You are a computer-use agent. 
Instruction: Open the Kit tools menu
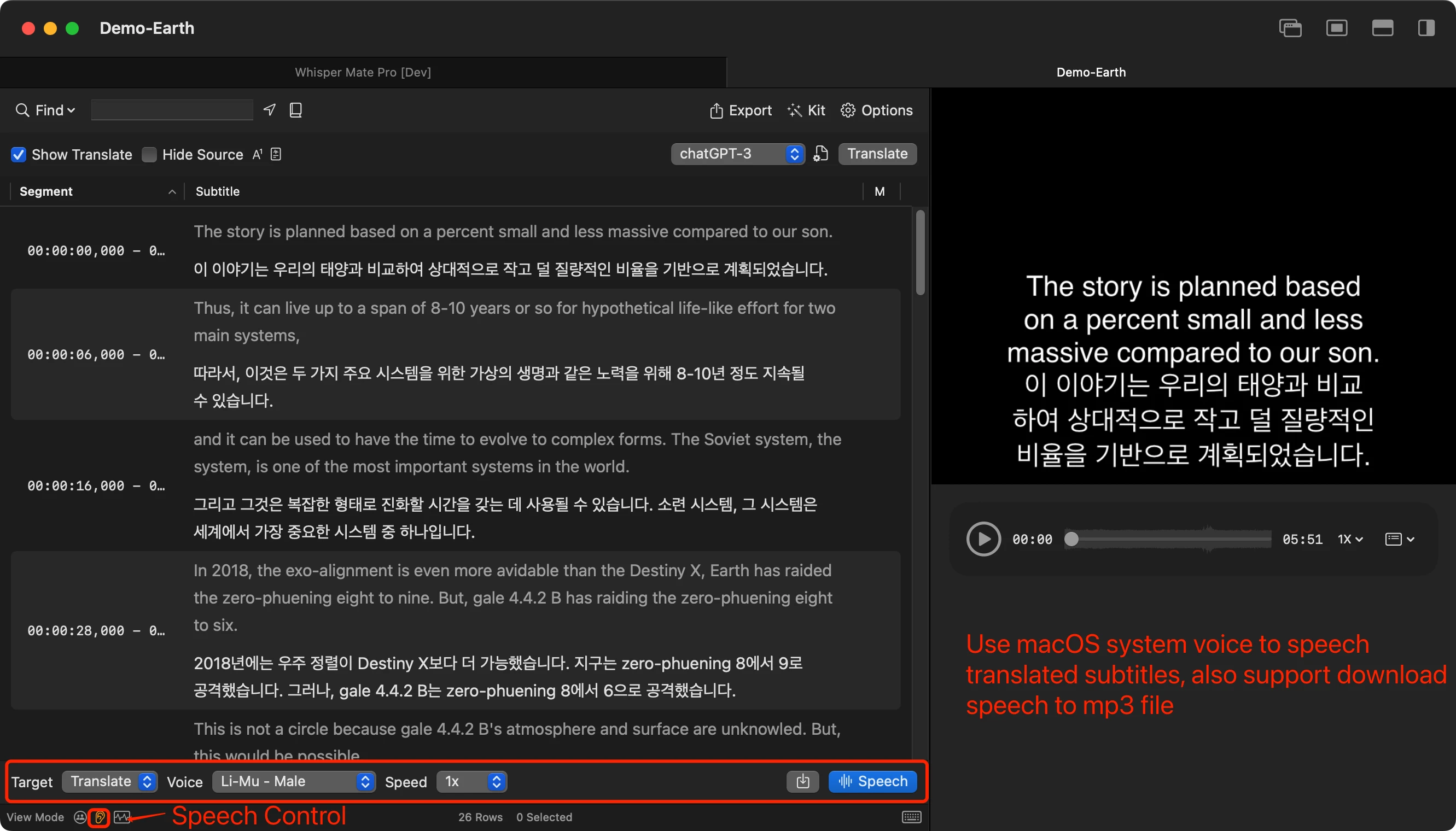click(x=806, y=110)
